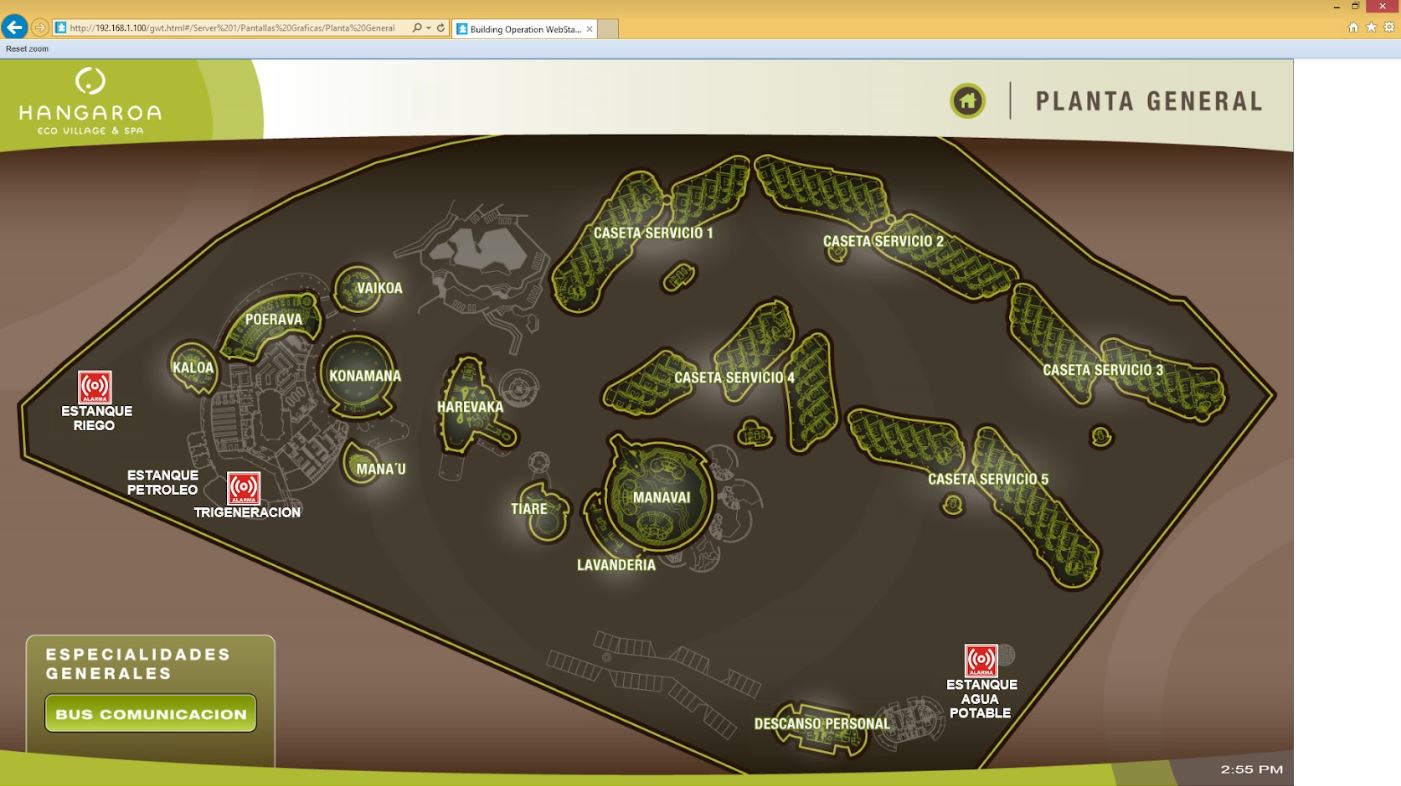Screen dimensions: 1401x786
Task: Open the browser tools gear icon
Action: tap(1389, 28)
